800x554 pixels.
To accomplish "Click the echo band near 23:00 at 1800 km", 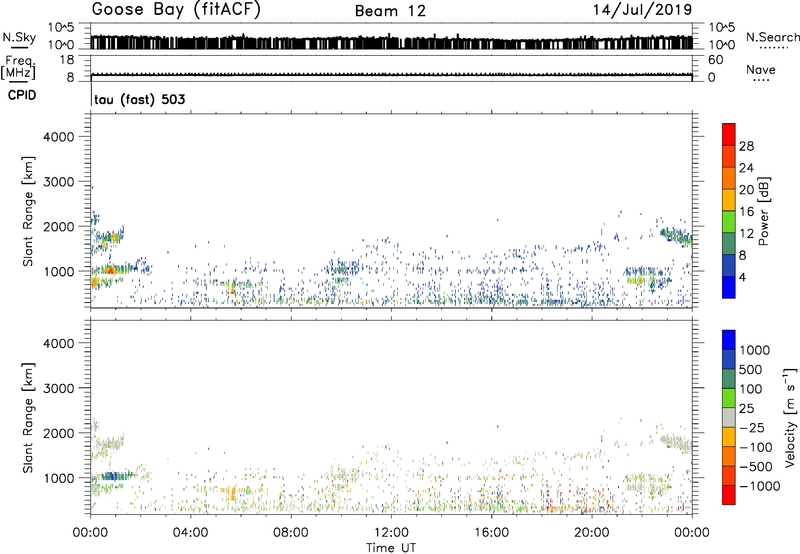I will 676,237.
